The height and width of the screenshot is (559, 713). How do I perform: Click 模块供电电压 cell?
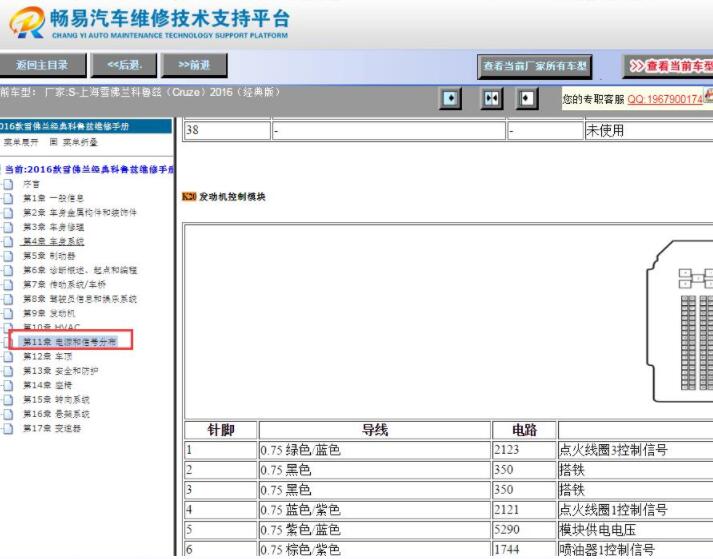(x=636, y=530)
